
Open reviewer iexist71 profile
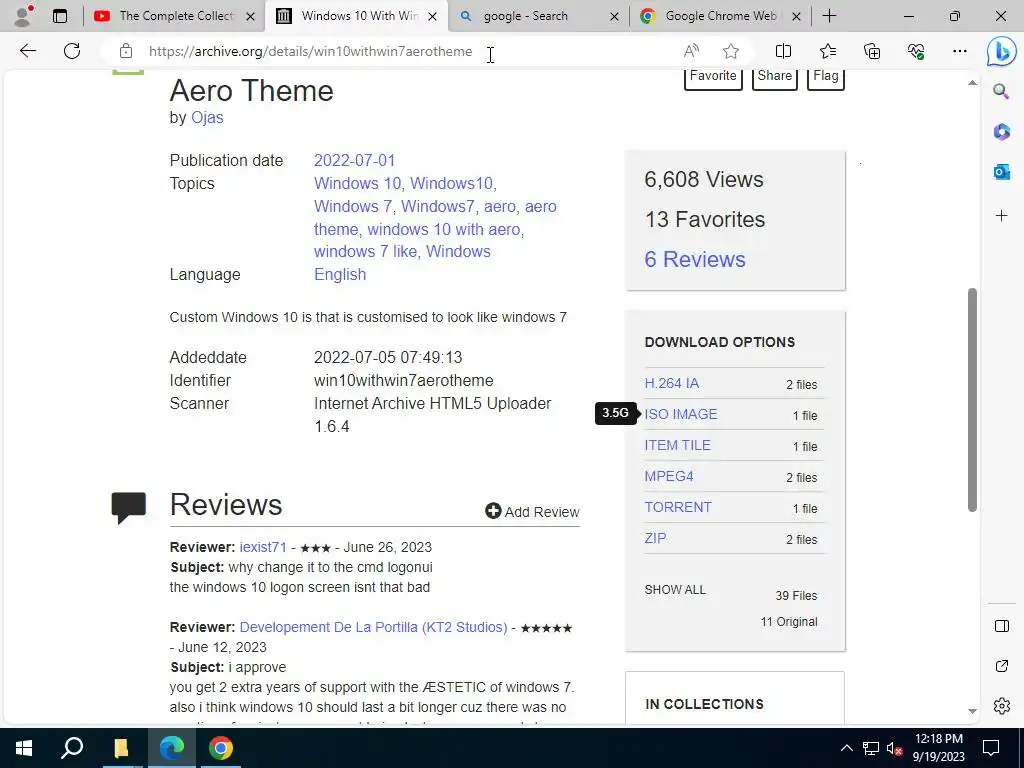(x=263, y=547)
